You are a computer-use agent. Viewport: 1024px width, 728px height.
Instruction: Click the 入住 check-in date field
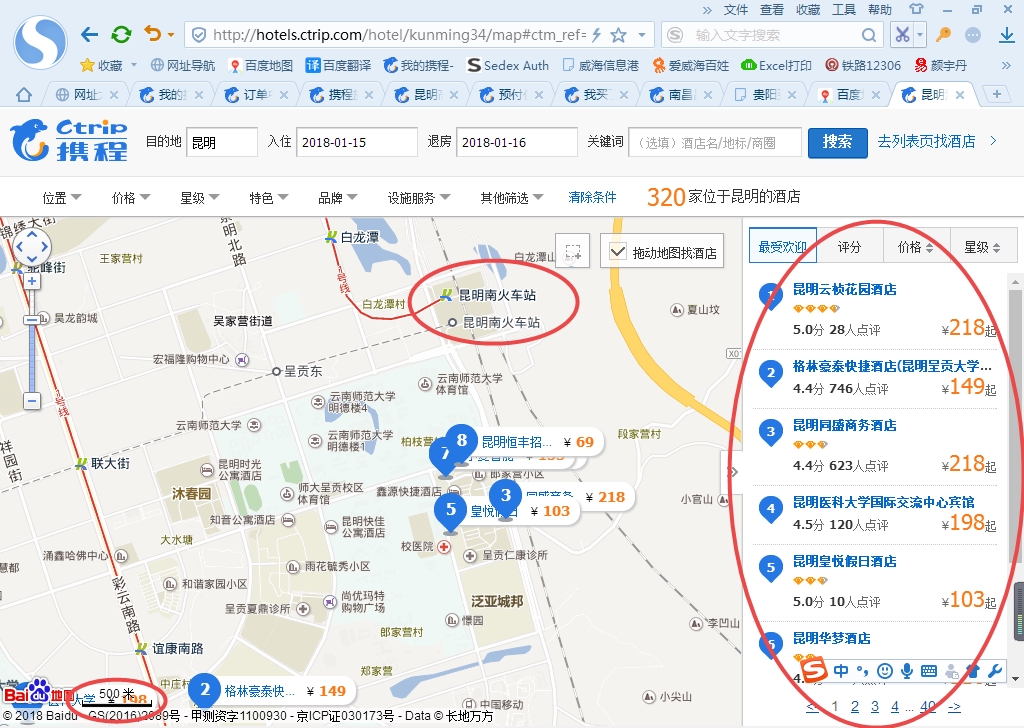357,142
